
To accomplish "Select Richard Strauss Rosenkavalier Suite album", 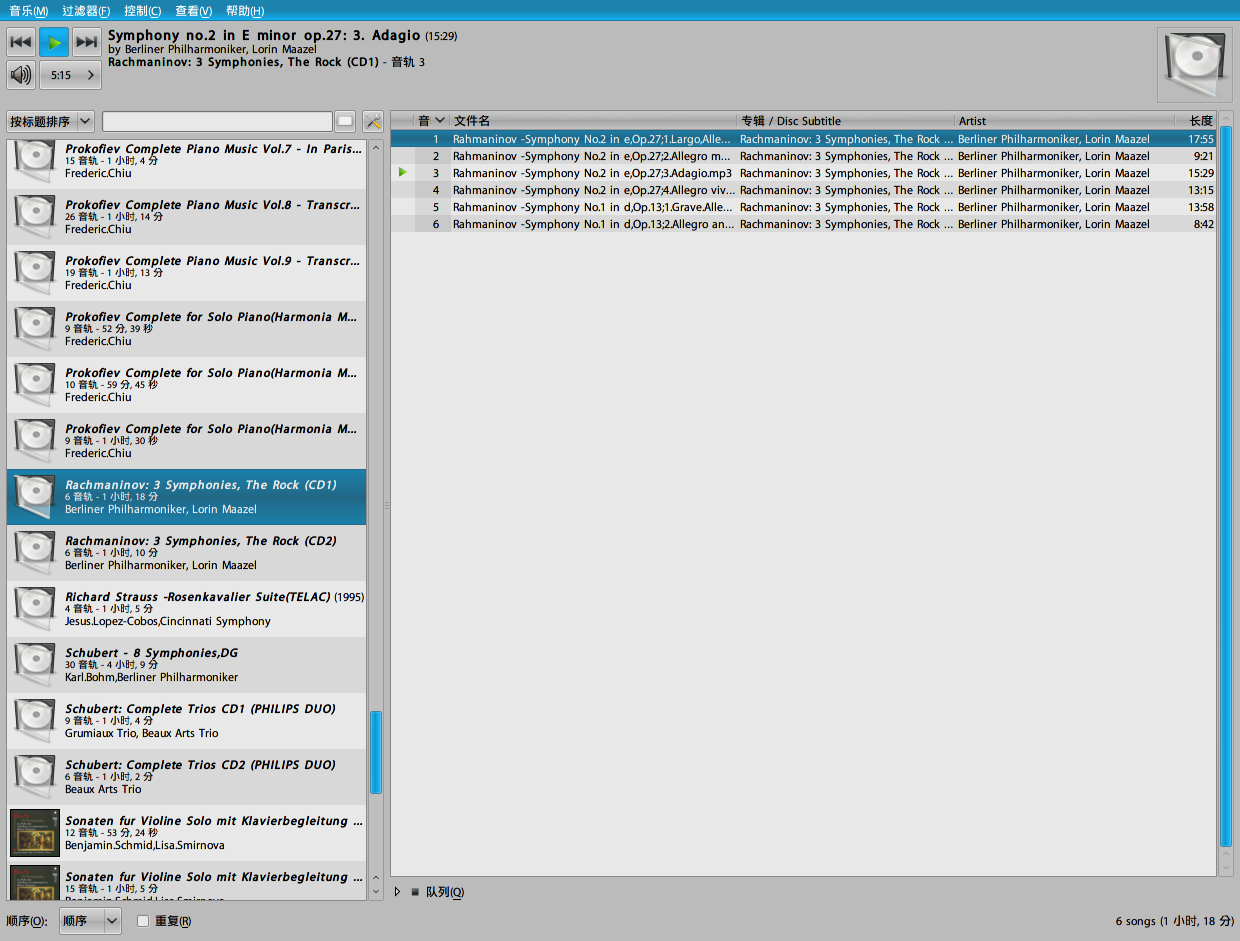I will click(187, 609).
